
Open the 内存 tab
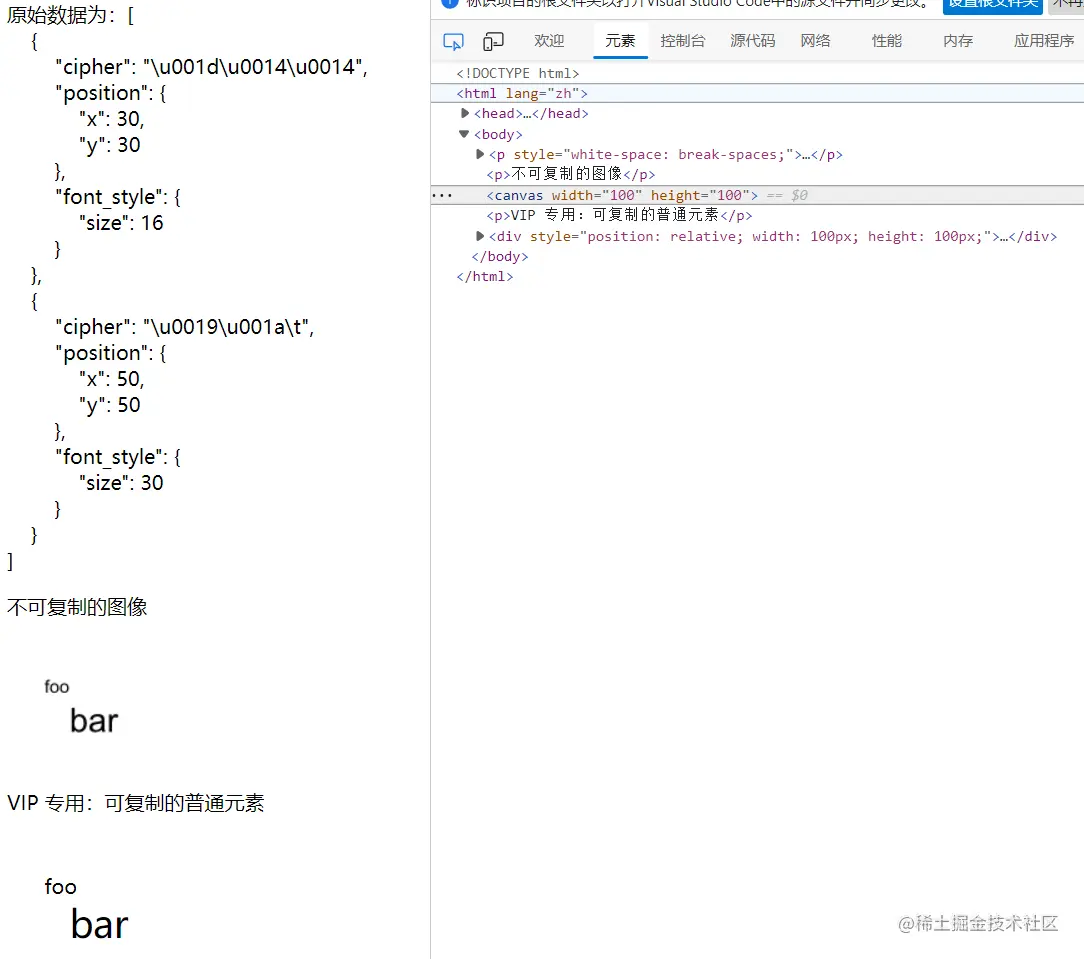tap(957, 41)
